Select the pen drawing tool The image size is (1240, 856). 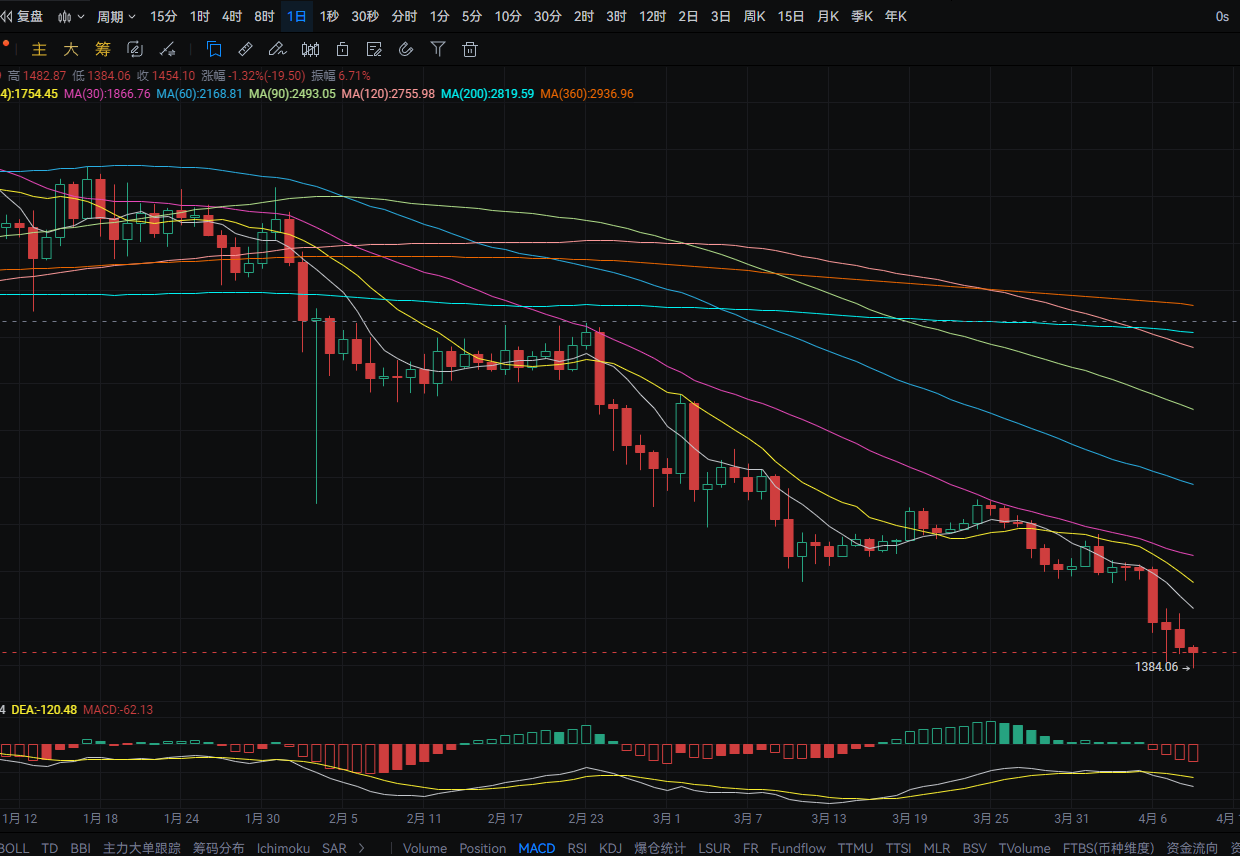pyautogui.click(x=278, y=49)
